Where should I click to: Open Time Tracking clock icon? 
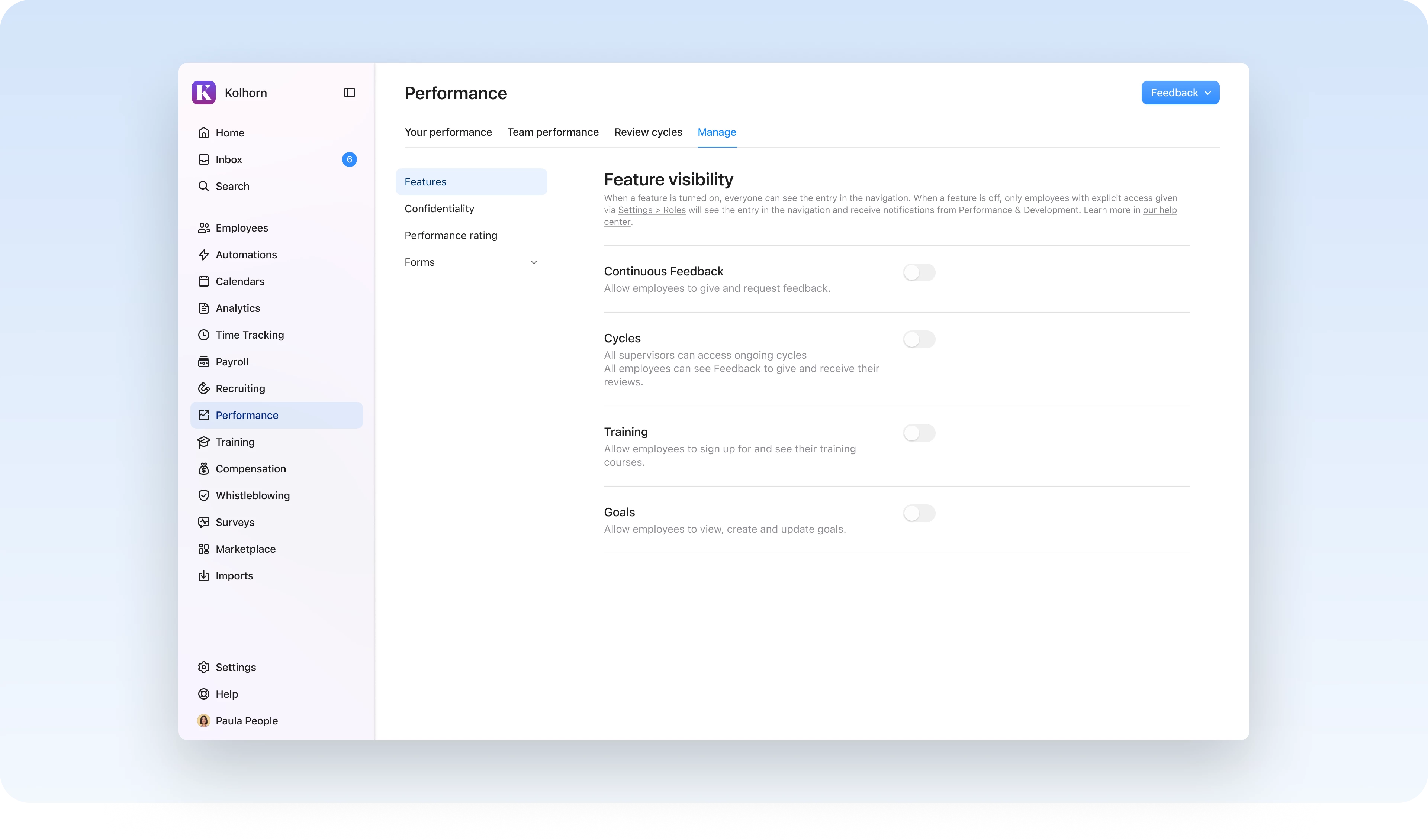203,335
